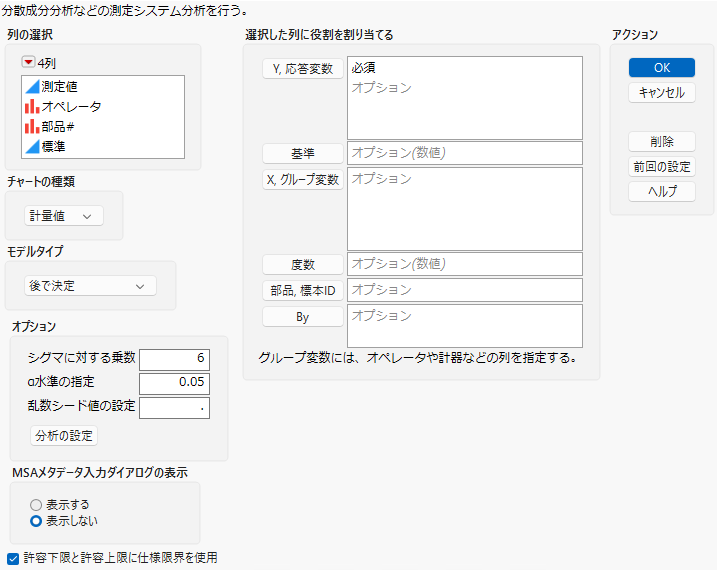
Task: Select the 表示しない radio button
Action: (36, 521)
